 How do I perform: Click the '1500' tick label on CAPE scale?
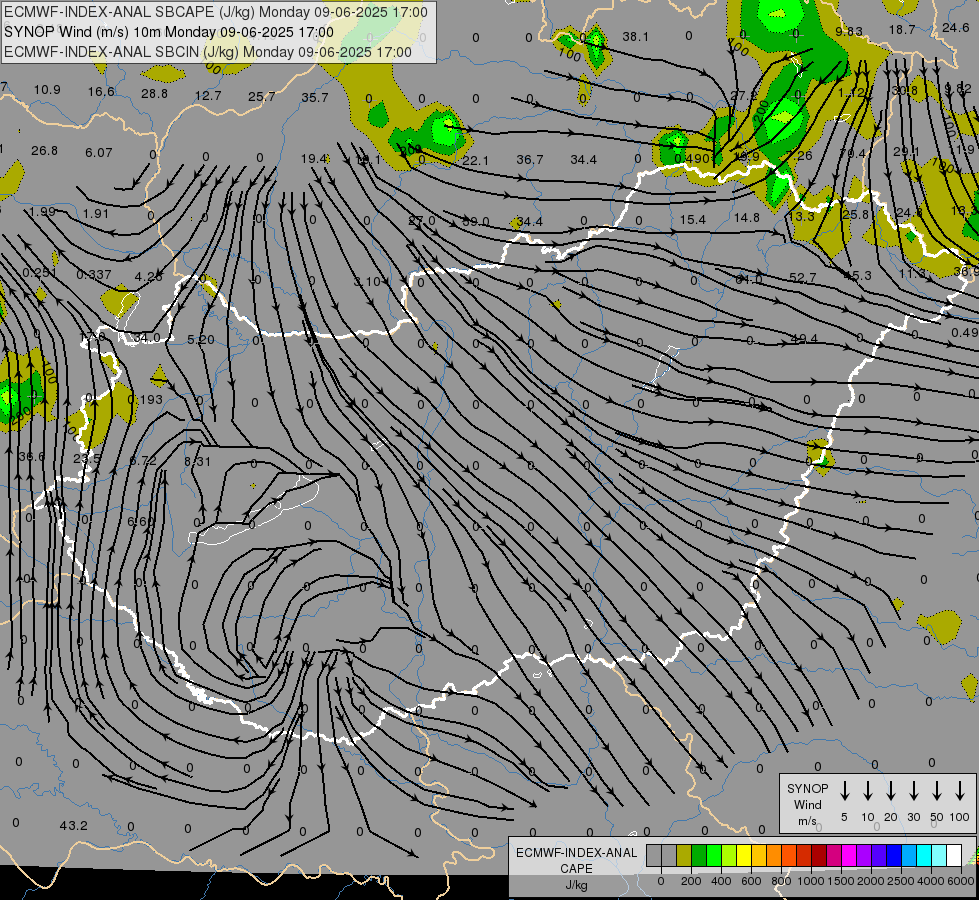point(840,881)
